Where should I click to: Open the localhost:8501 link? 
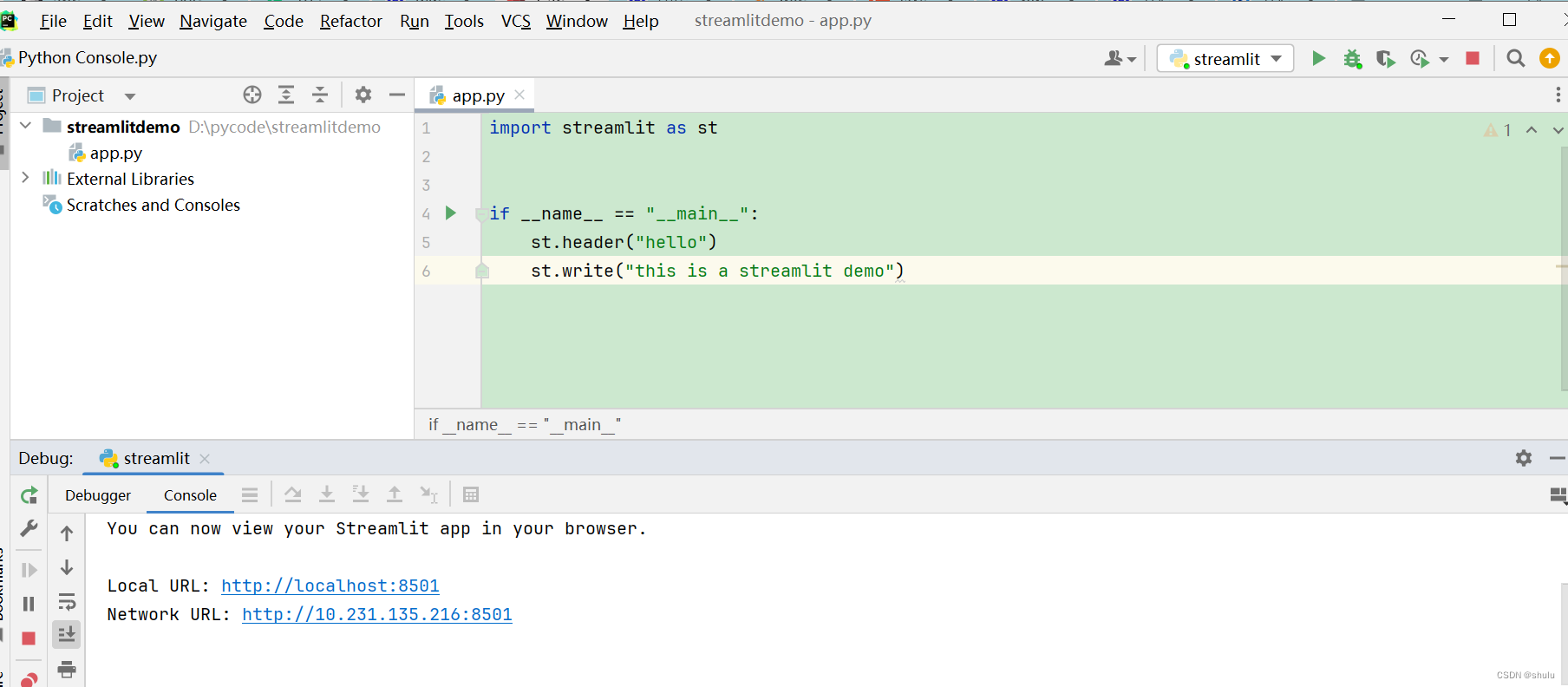click(330, 586)
